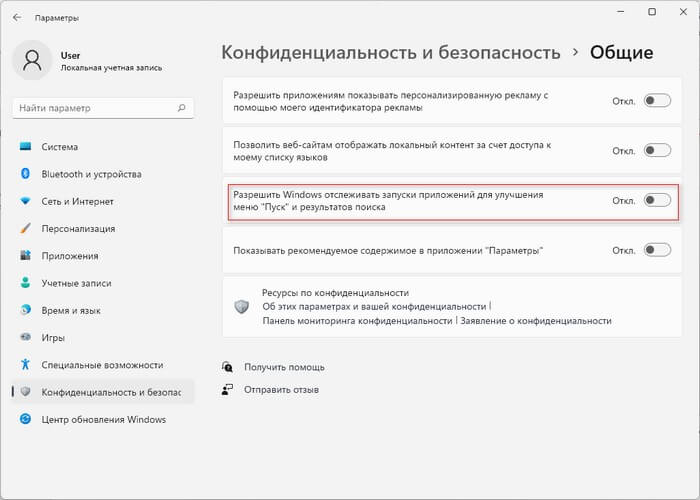This screenshot has width=700, height=500.
Task: Click the Центр обновления Windows icon
Action: click(x=25, y=419)
